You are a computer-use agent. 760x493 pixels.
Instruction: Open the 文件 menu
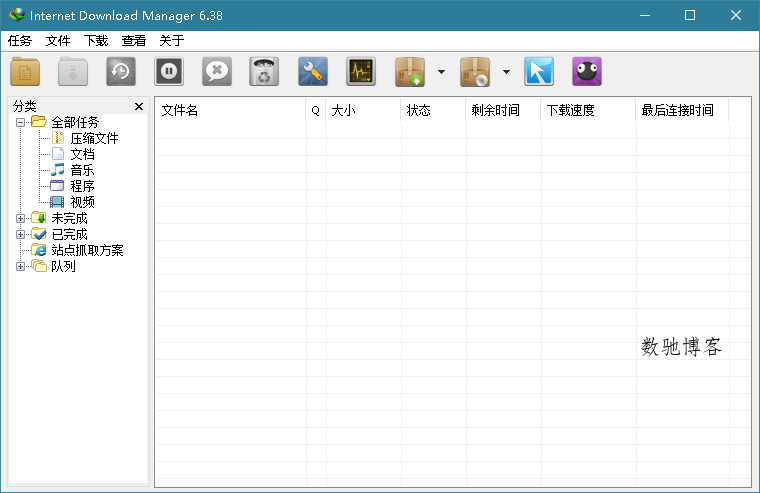[58, 41]
